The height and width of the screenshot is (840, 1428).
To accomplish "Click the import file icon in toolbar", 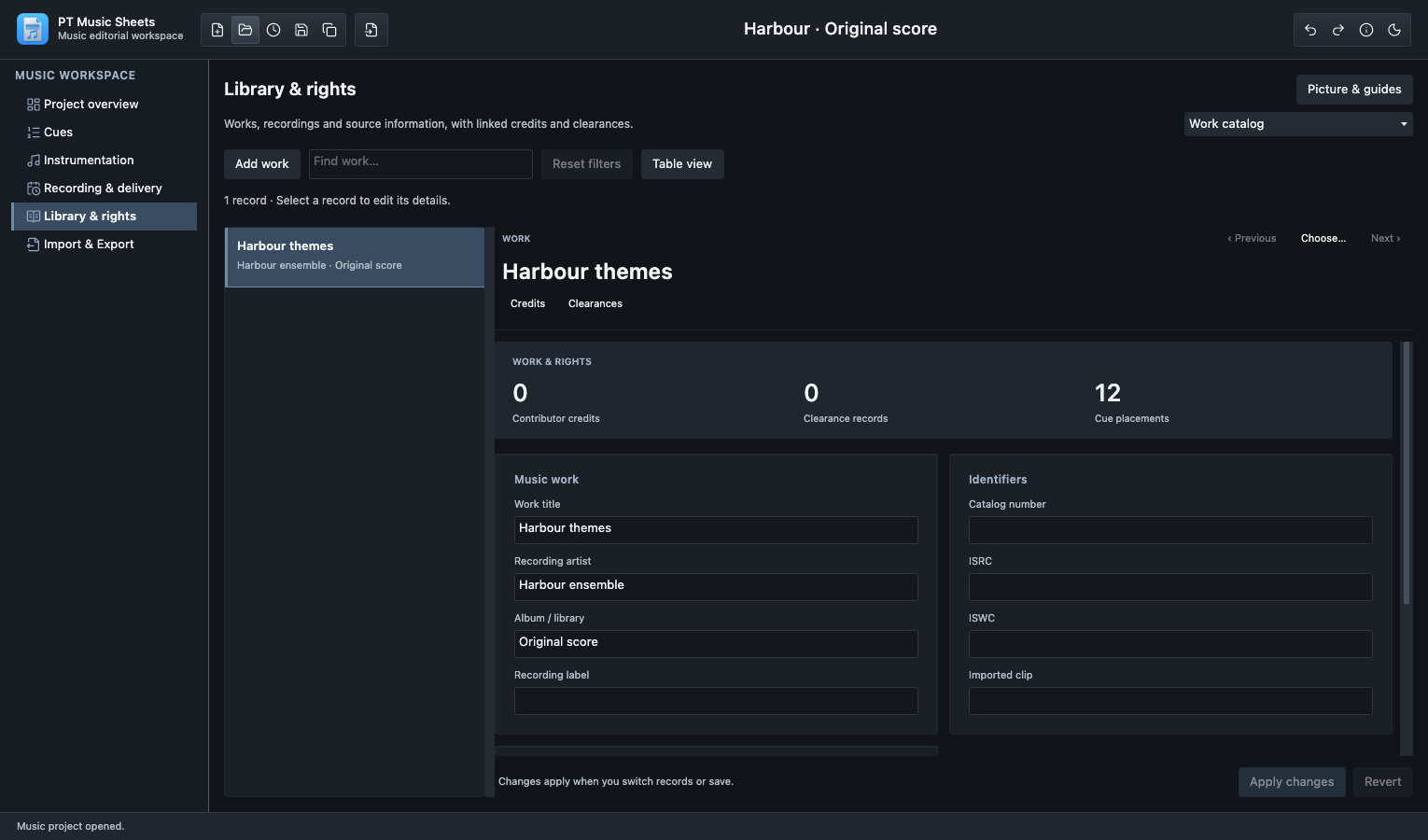I will 371,30.
